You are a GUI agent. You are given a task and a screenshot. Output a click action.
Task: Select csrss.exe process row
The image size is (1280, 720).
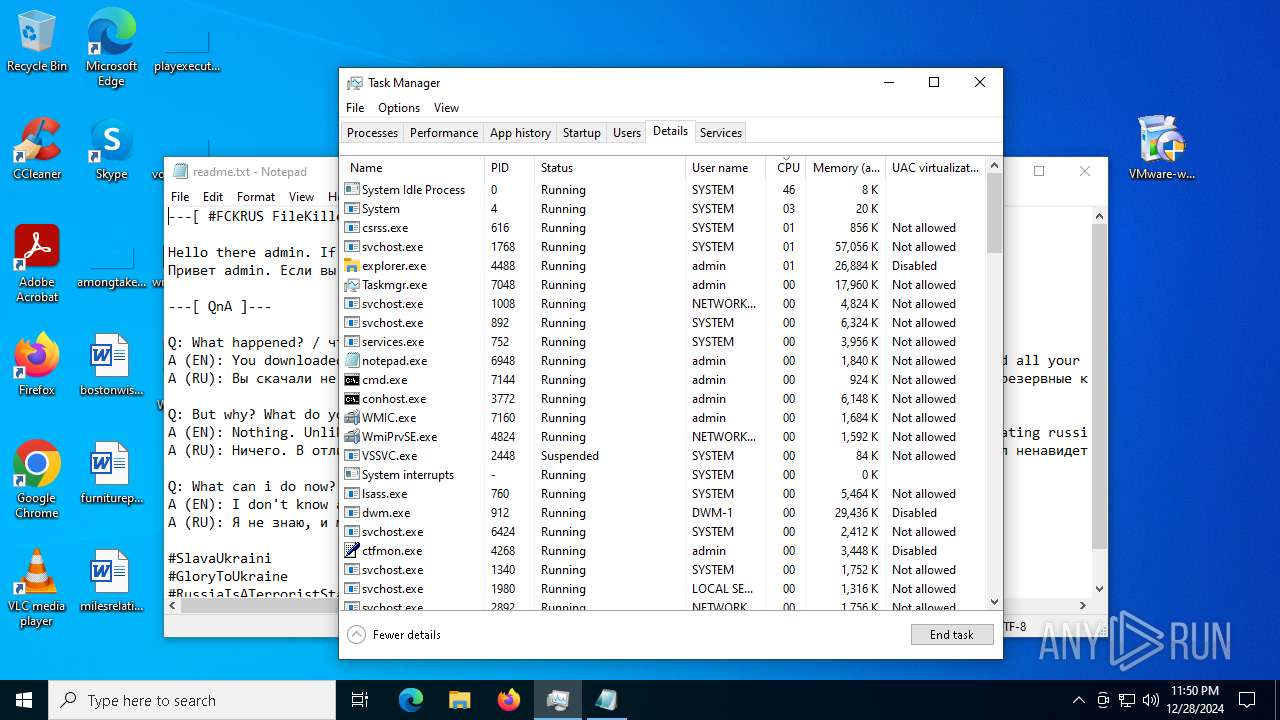tap(665, 228)
